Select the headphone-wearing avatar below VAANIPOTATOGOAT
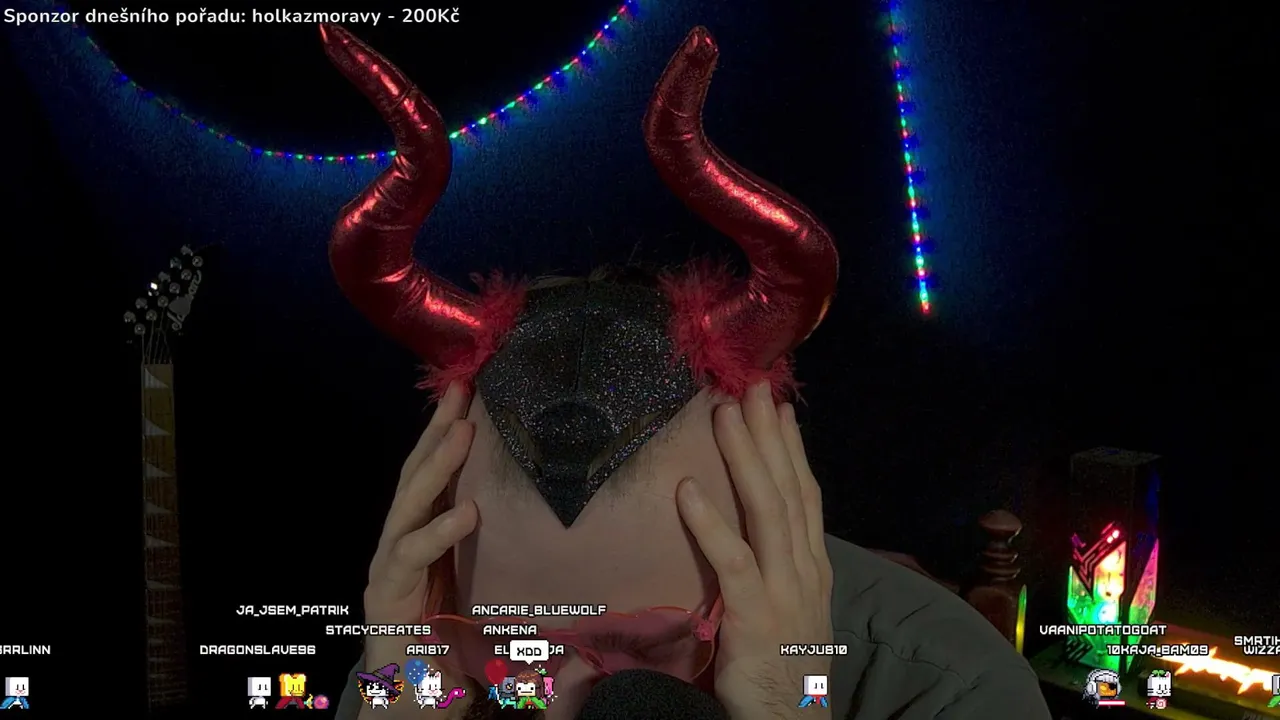The height and width of the screenshot is (720, 1280). [1103, 688]
